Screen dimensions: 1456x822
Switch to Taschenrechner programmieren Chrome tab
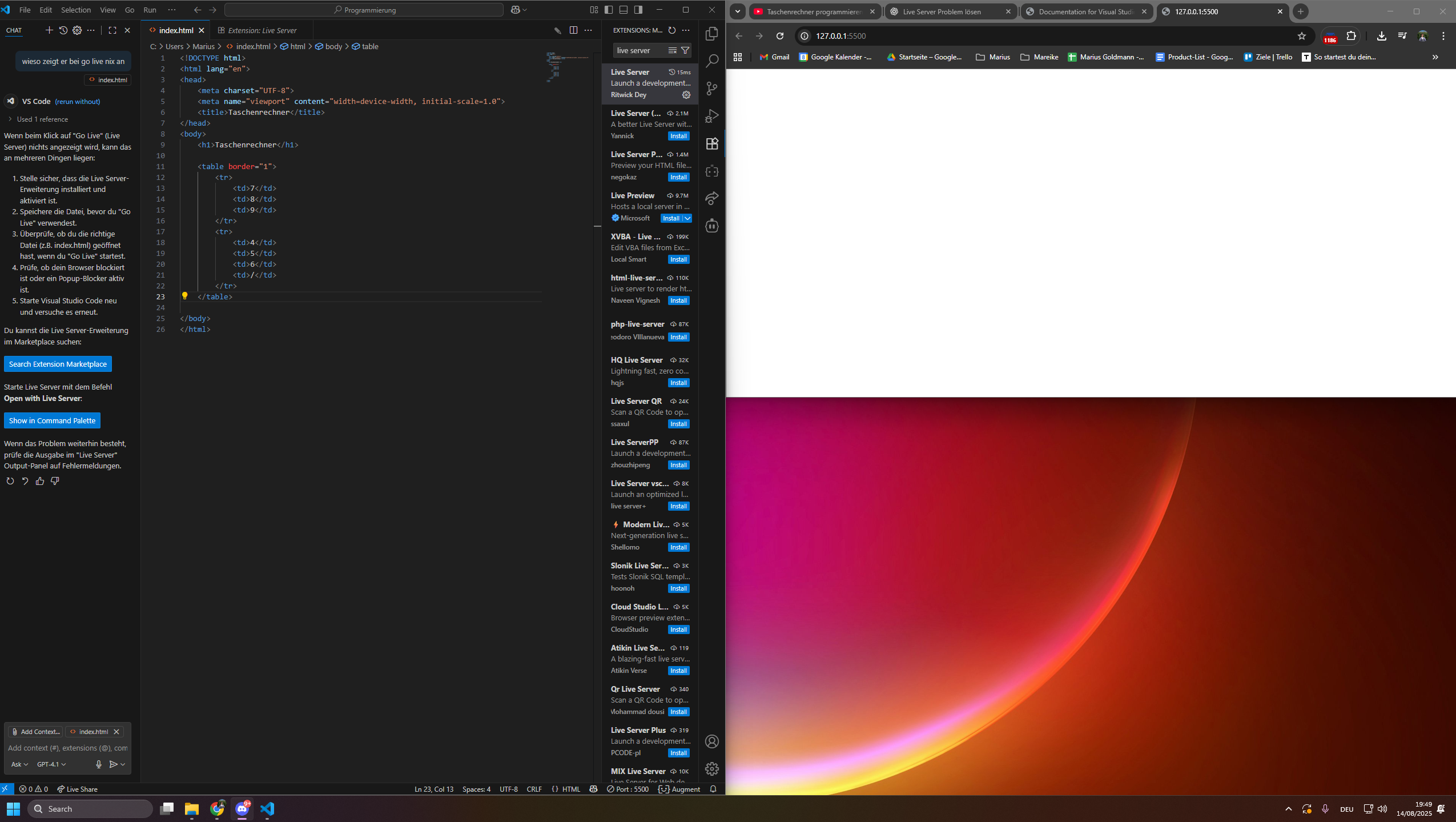click(814, 11)
